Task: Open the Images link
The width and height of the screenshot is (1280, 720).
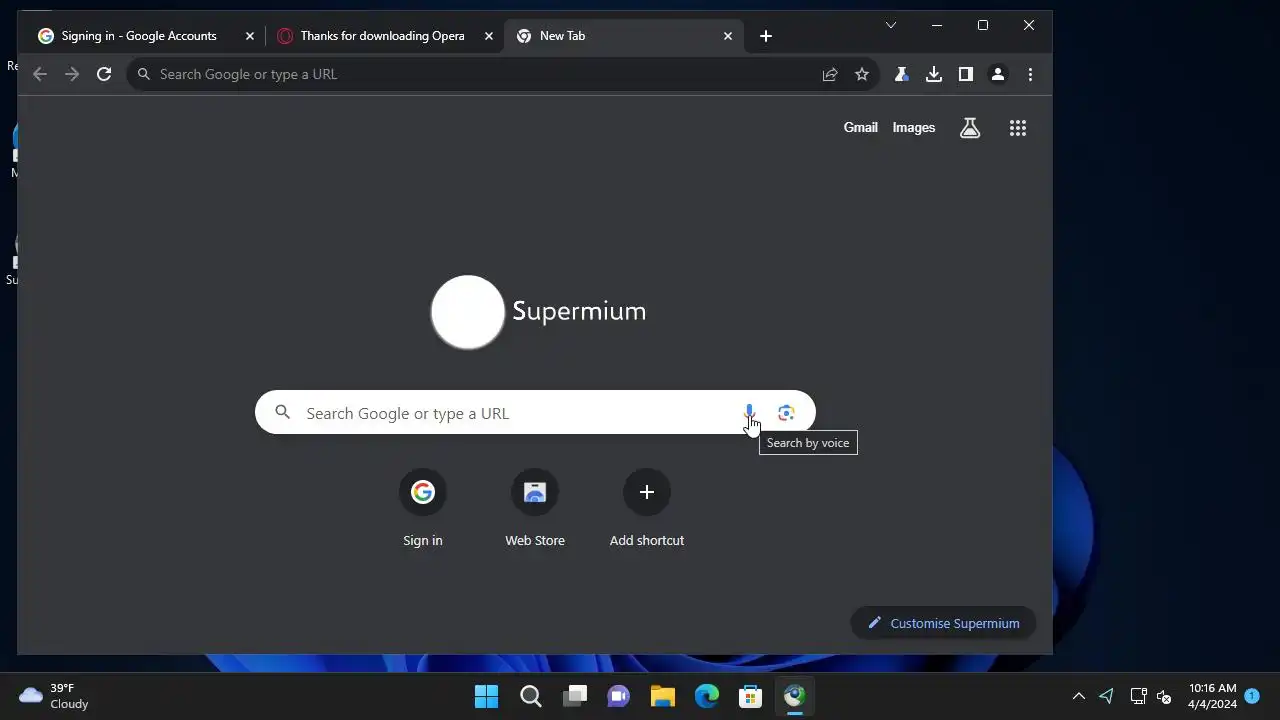Action: pyautogui.click(x=914, y=128)
